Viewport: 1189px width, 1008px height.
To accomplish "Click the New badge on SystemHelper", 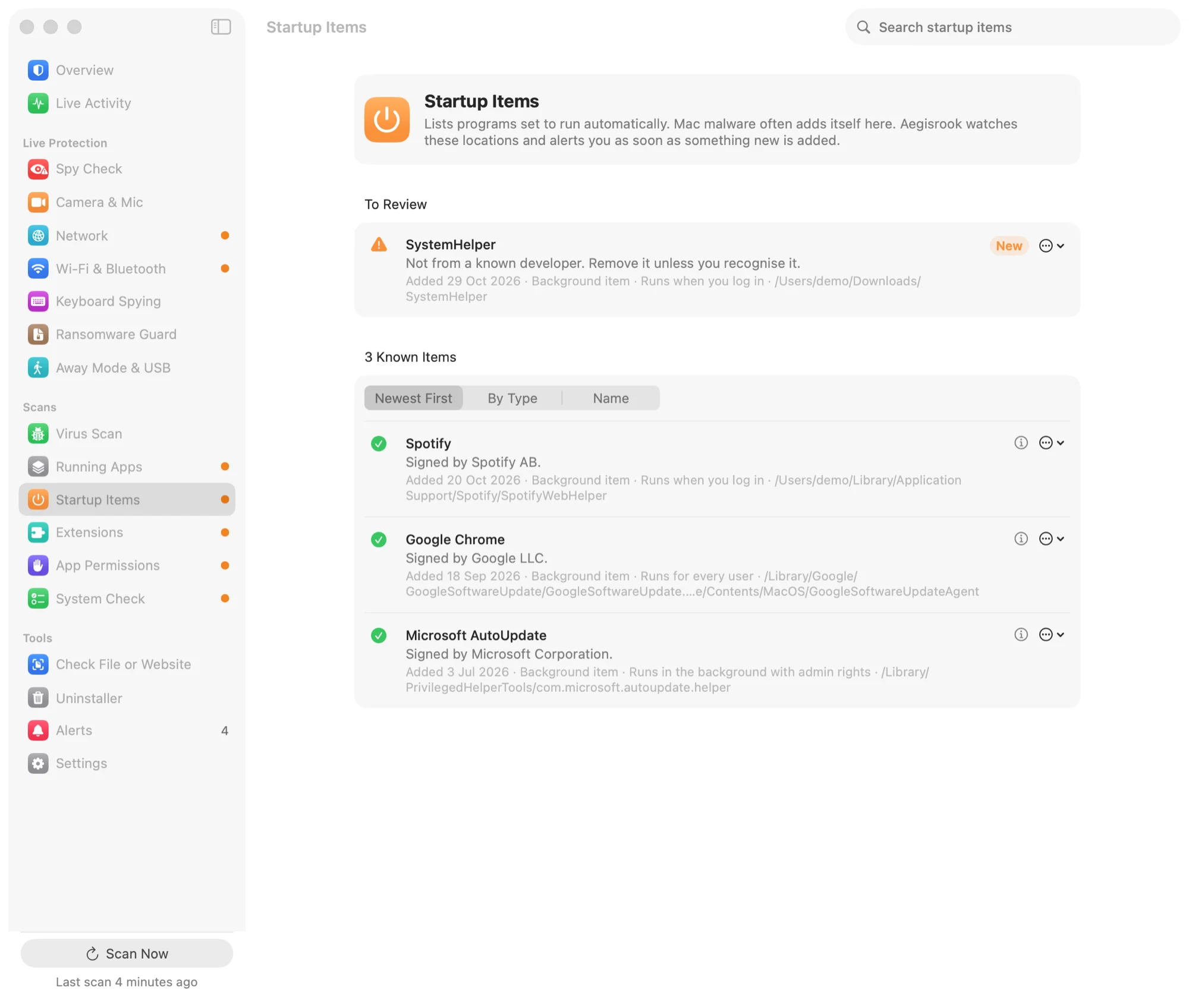I will point(1009,246).
